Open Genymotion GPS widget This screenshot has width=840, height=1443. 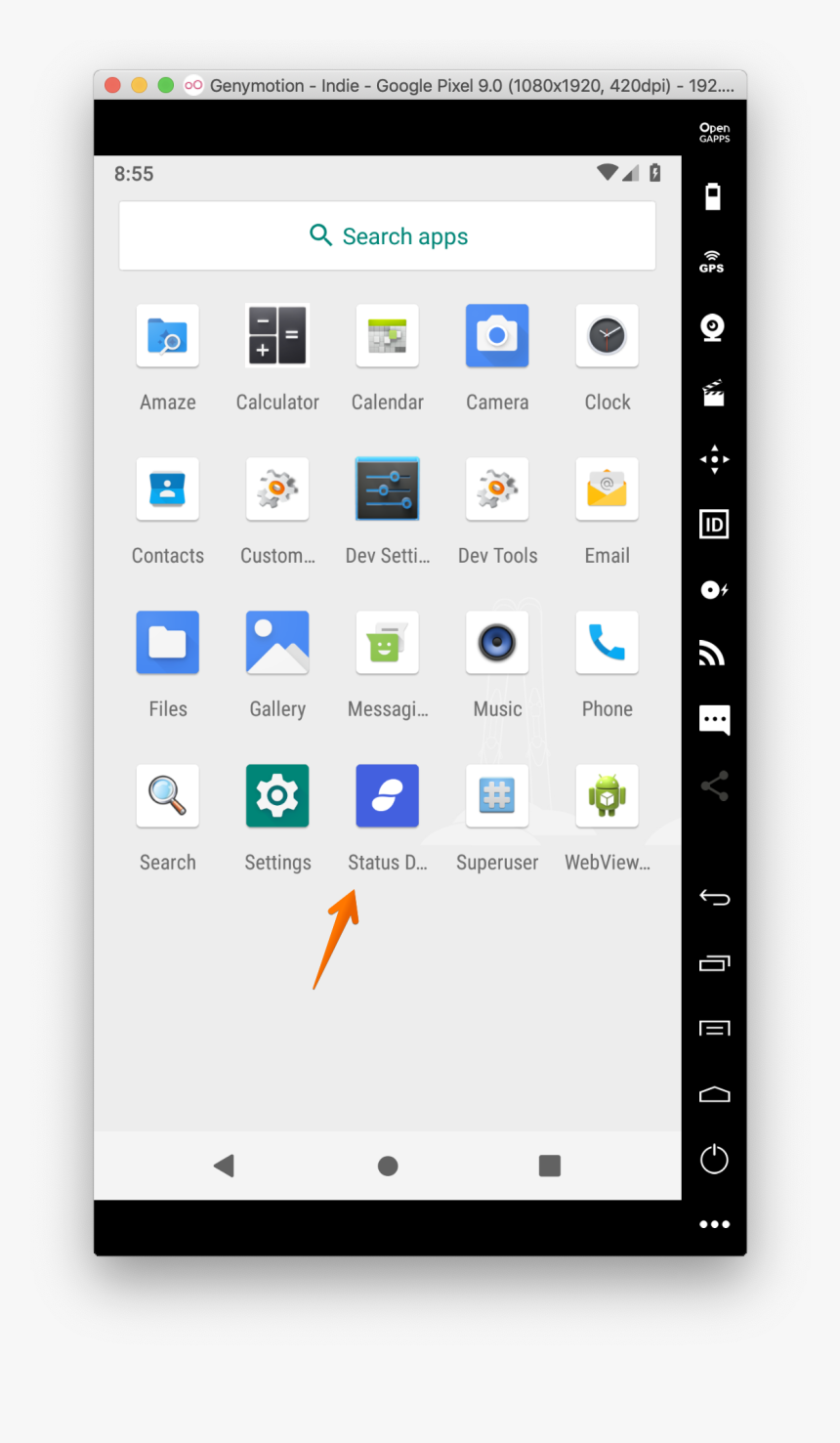pyautogui.click(x=712, y=262)
